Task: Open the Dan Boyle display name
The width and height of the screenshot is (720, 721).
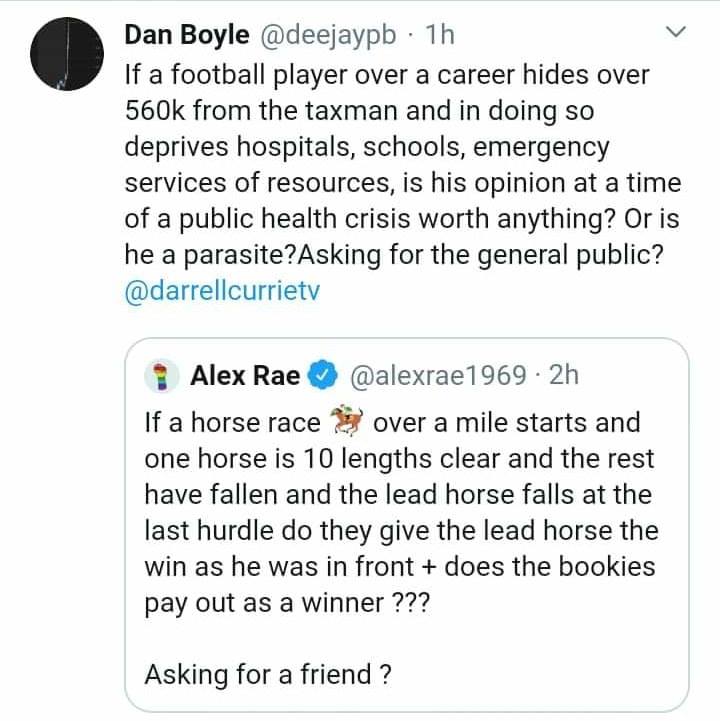Action: [x=187, y=35]
